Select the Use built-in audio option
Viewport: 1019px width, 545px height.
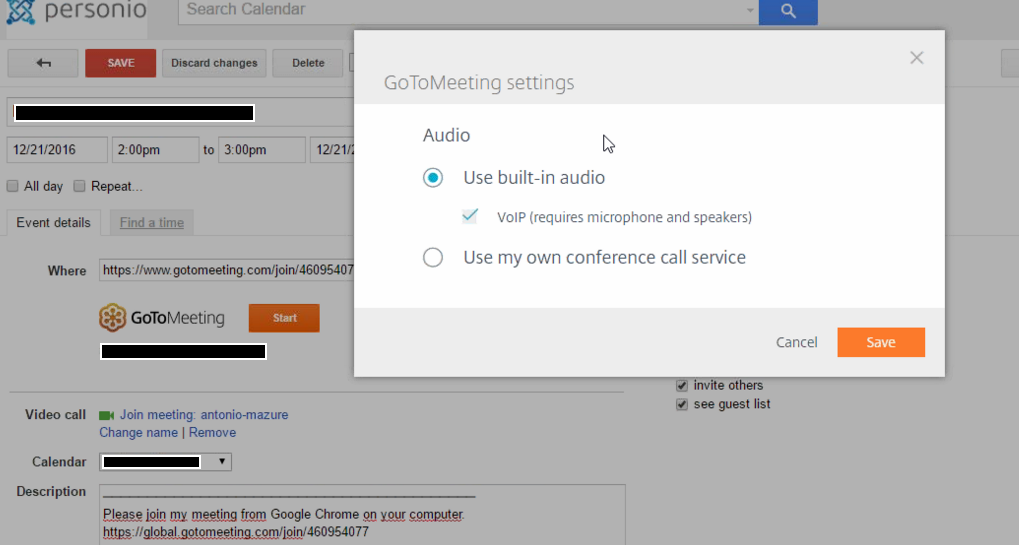pos(433,177)
